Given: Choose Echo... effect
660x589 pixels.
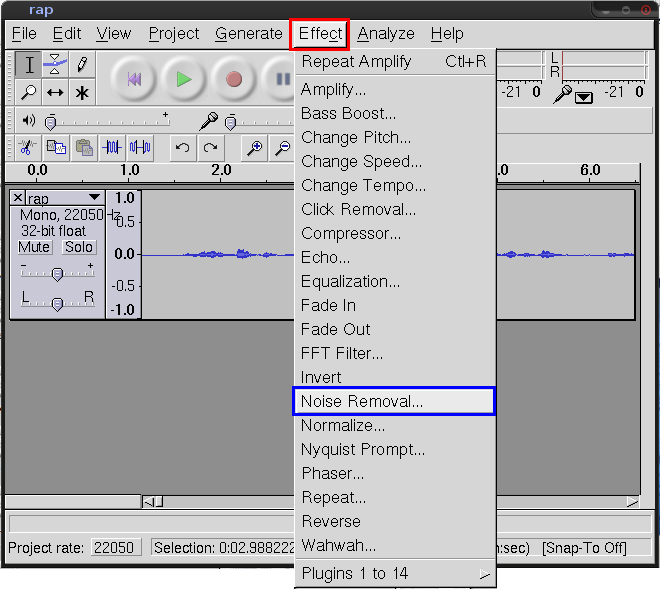Looking at the screenshot, I should pos(394,257).
